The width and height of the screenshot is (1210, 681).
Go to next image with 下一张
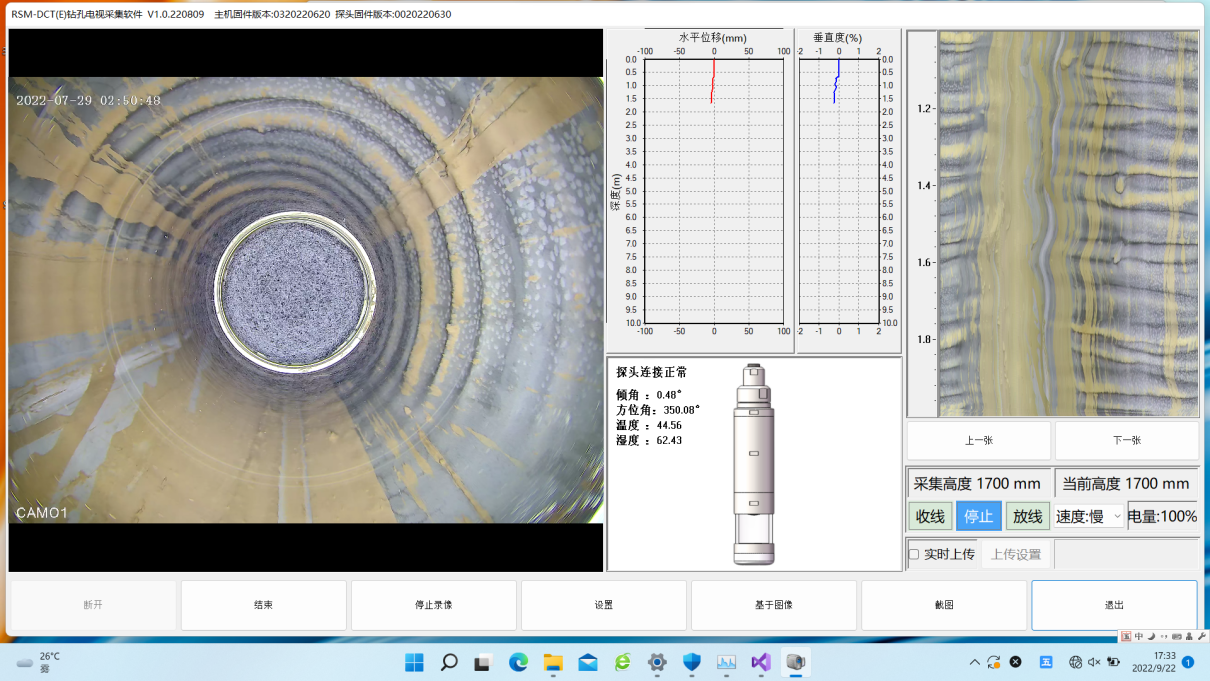click(1126, 440)
